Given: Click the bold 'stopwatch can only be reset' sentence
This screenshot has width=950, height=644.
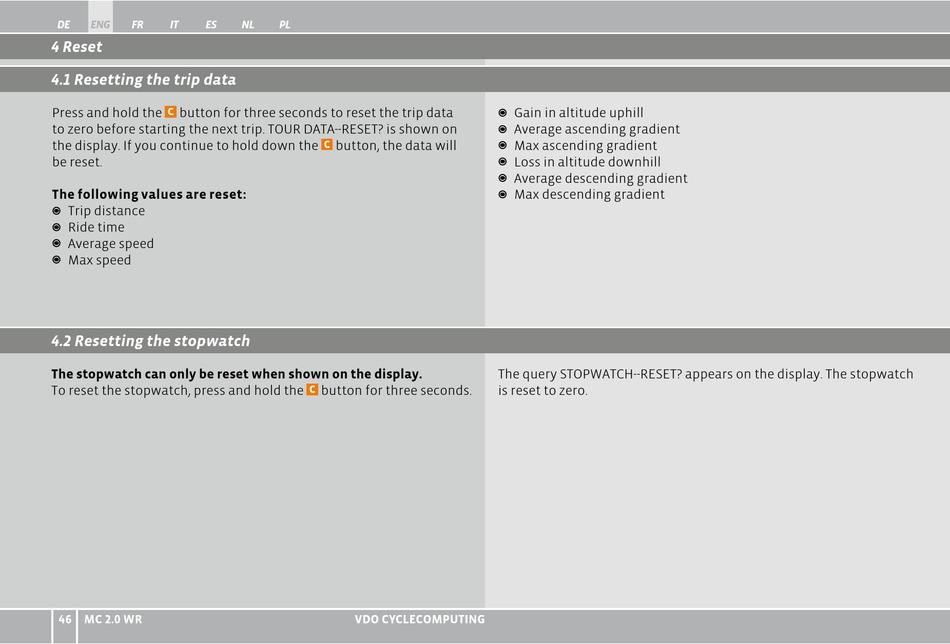Looking at the screenshot, I should (x=236, y=374).
